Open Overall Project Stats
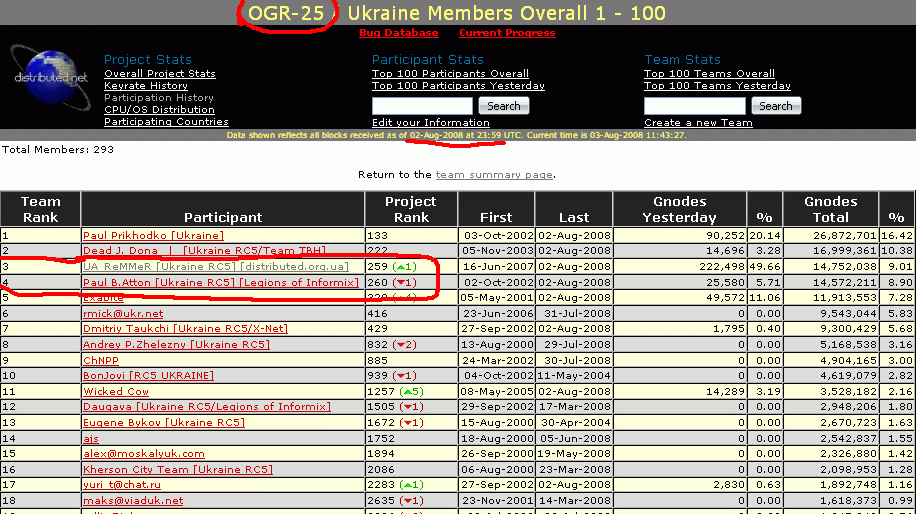The height and width of the screenshot is (514, 917). coord(160,74)
